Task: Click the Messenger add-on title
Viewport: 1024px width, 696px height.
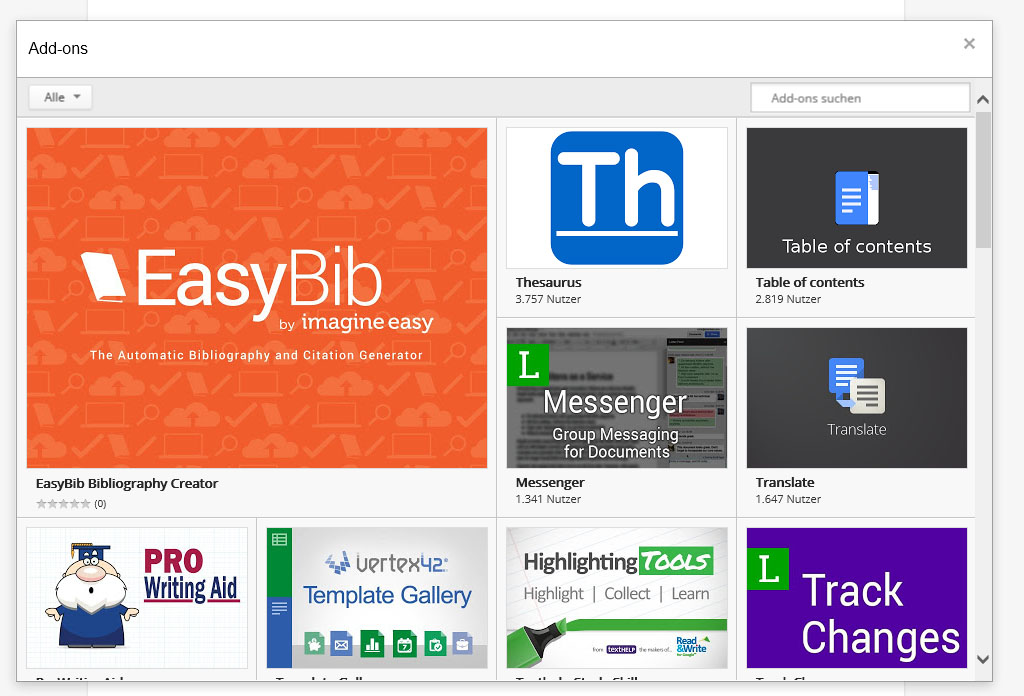Action: [x=550, y=482]
